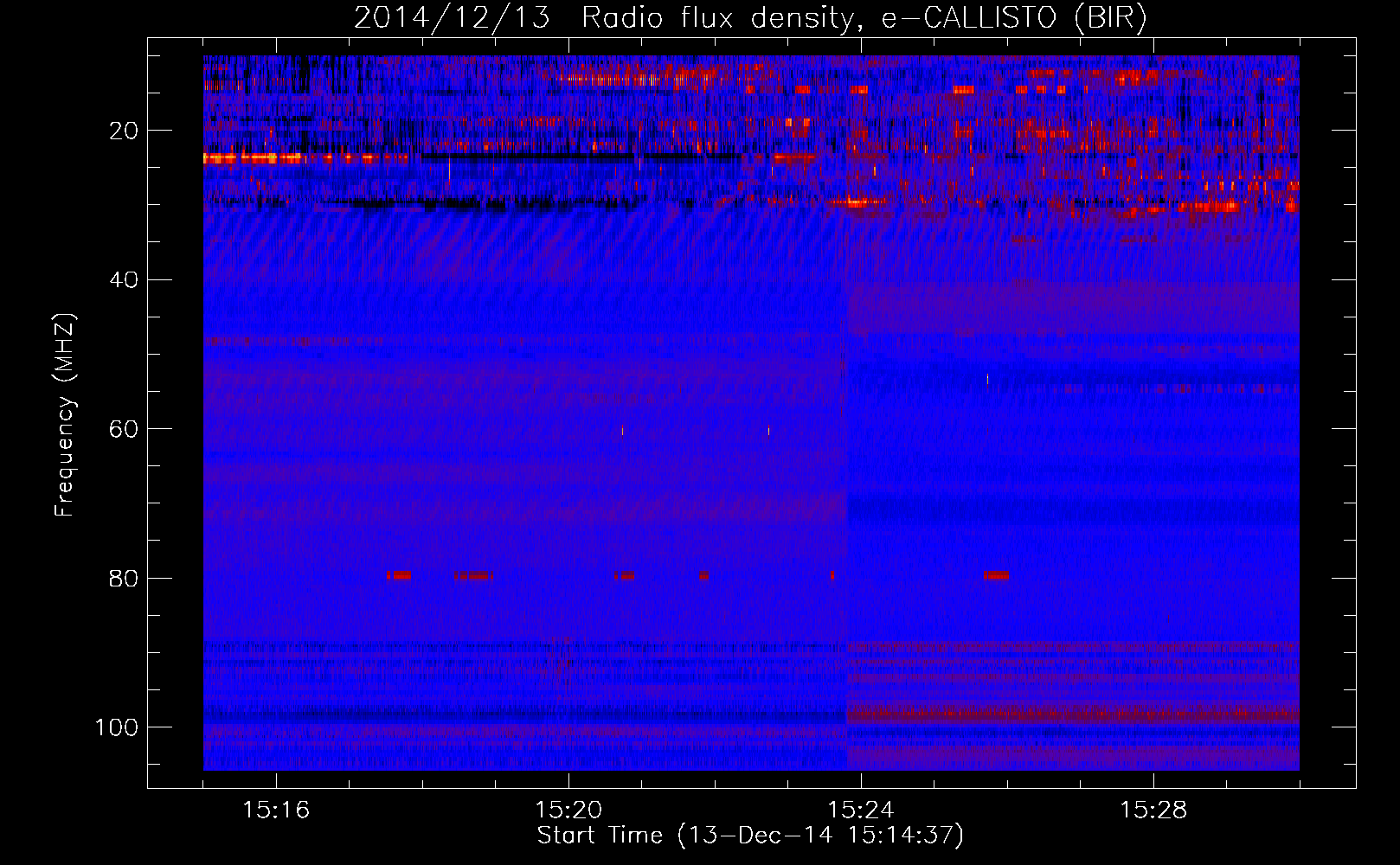Viewport: 1400px width, 865px height.
Task: Select the 20 frequency tick label
Action: coord(124,131)
